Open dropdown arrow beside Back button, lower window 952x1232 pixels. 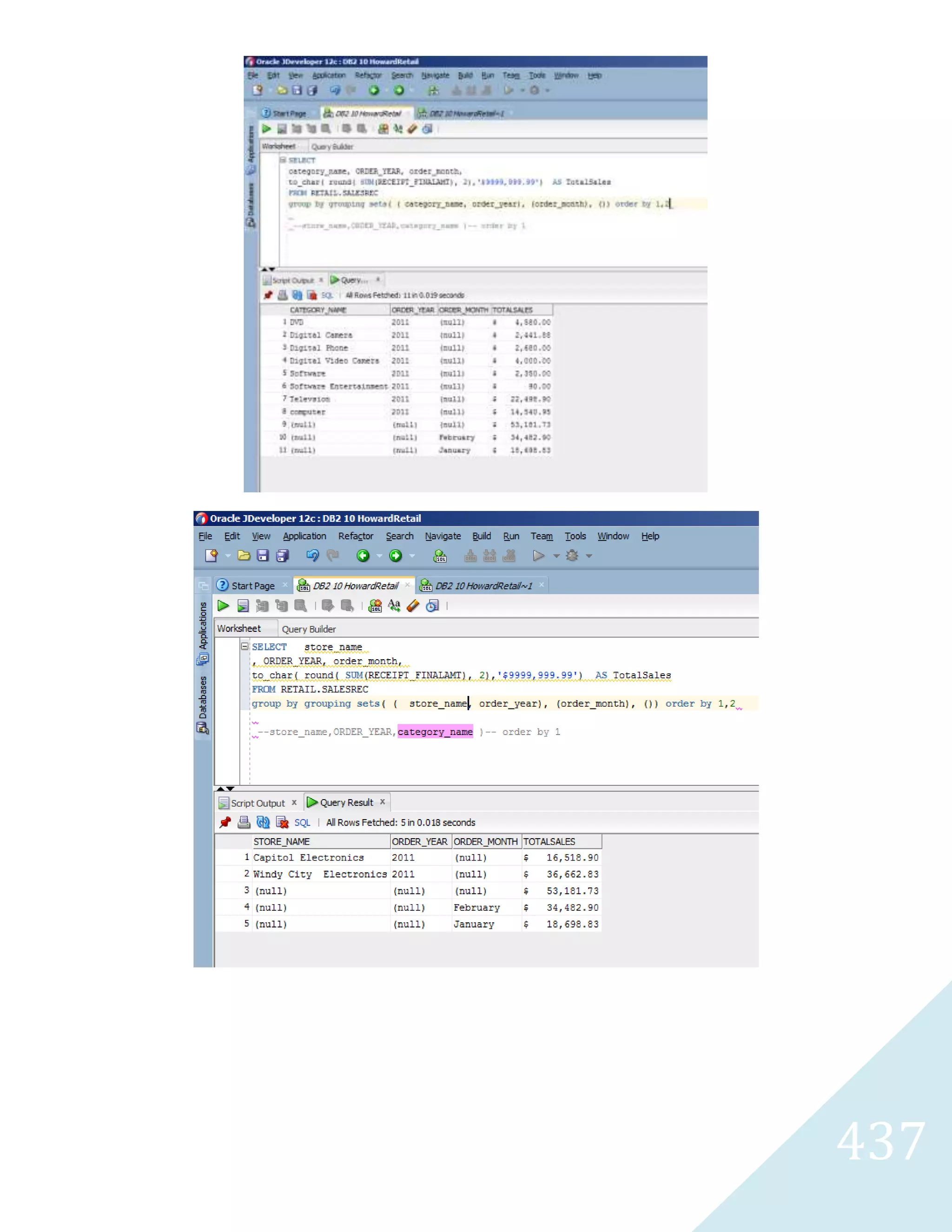pyautogui.click(x=379, y=556)
